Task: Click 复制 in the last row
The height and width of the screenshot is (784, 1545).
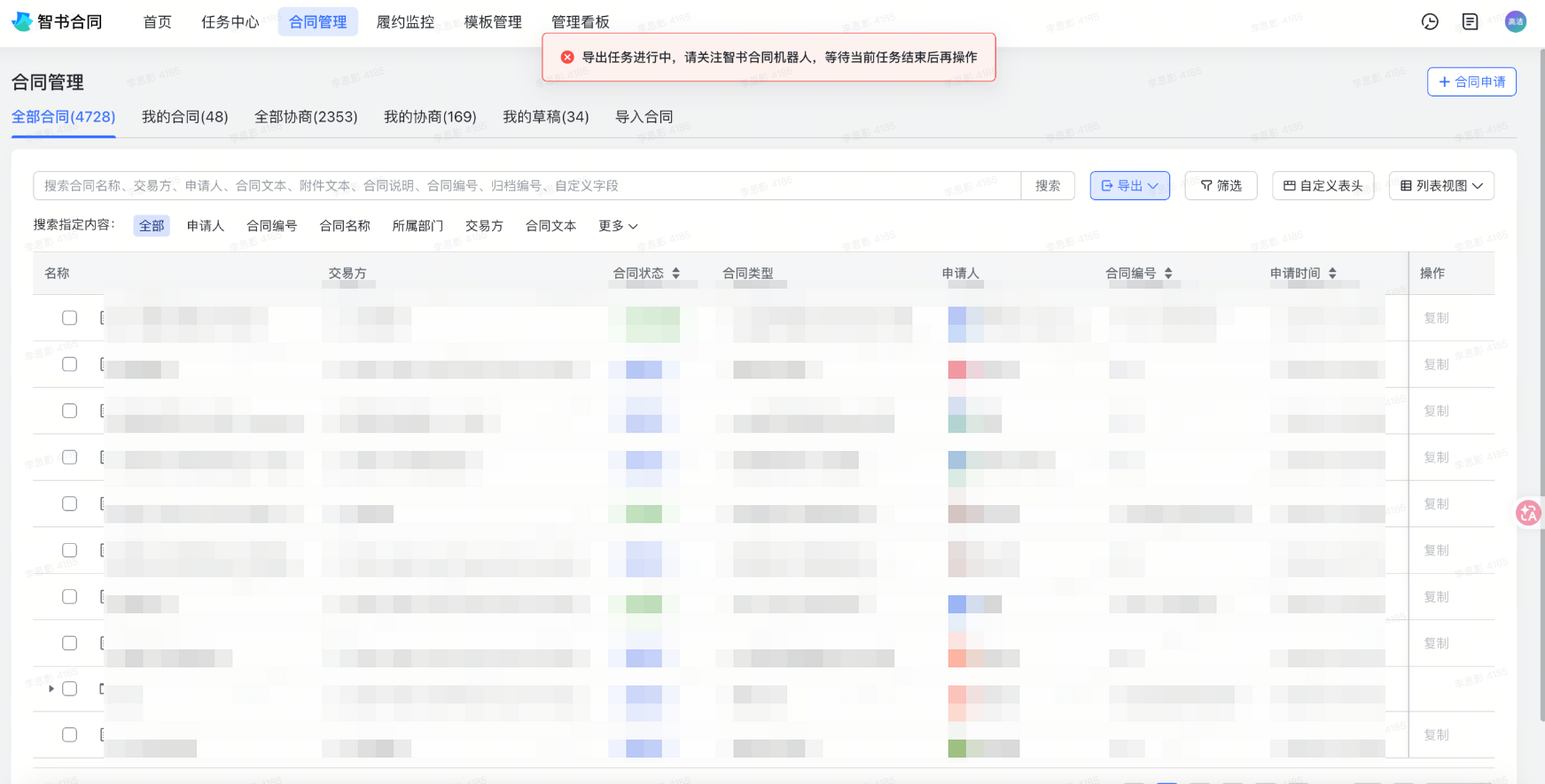Action: coord(1436,735)
